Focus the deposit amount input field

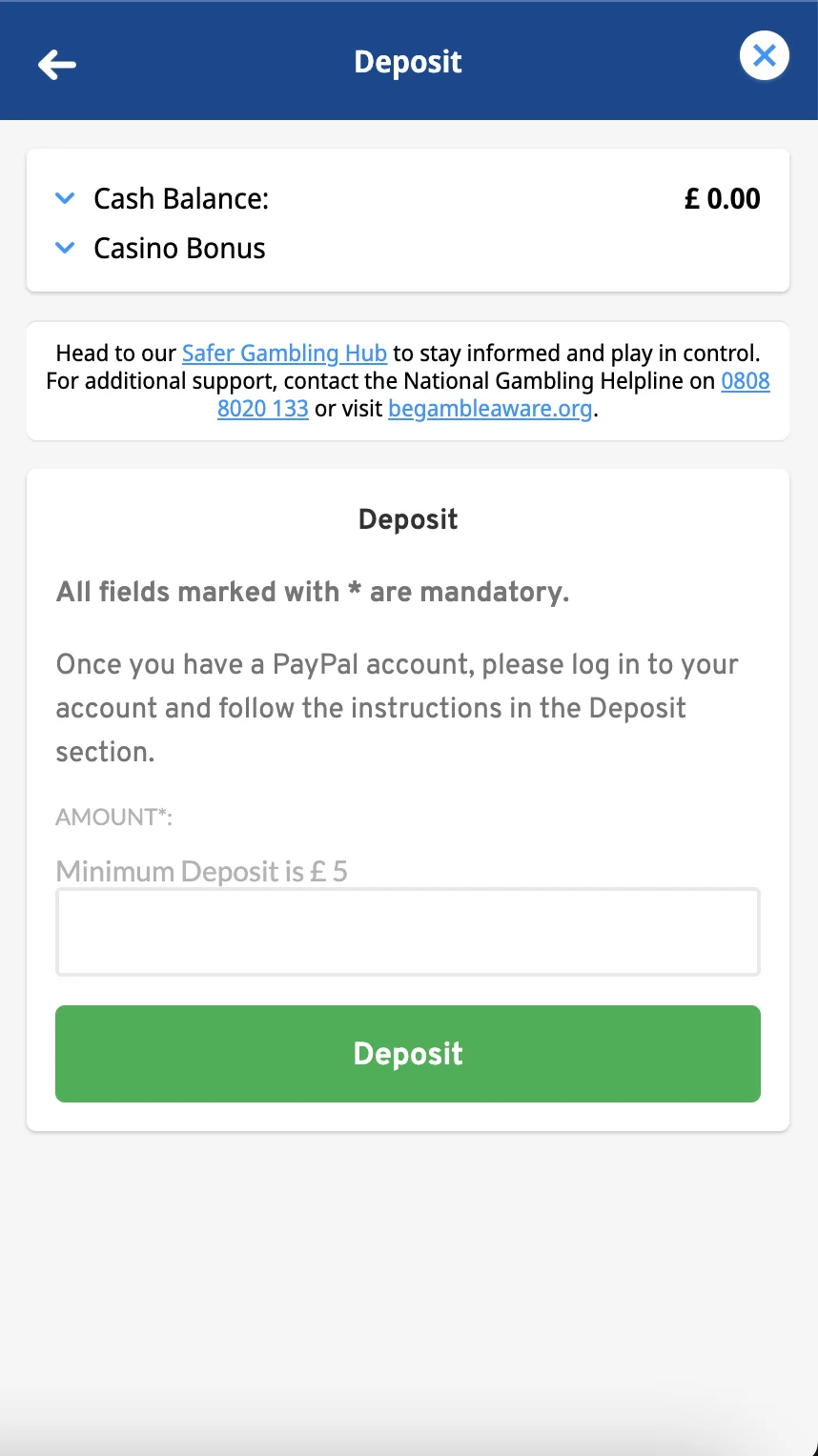[x=408, y=932]
